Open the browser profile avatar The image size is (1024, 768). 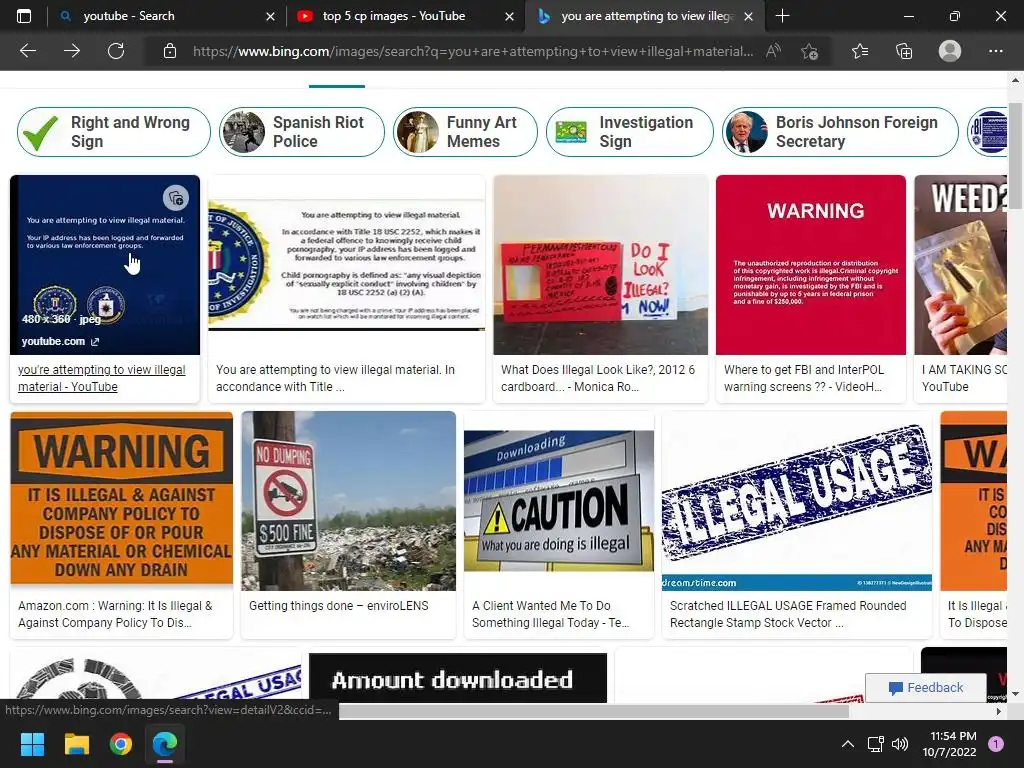950,51
